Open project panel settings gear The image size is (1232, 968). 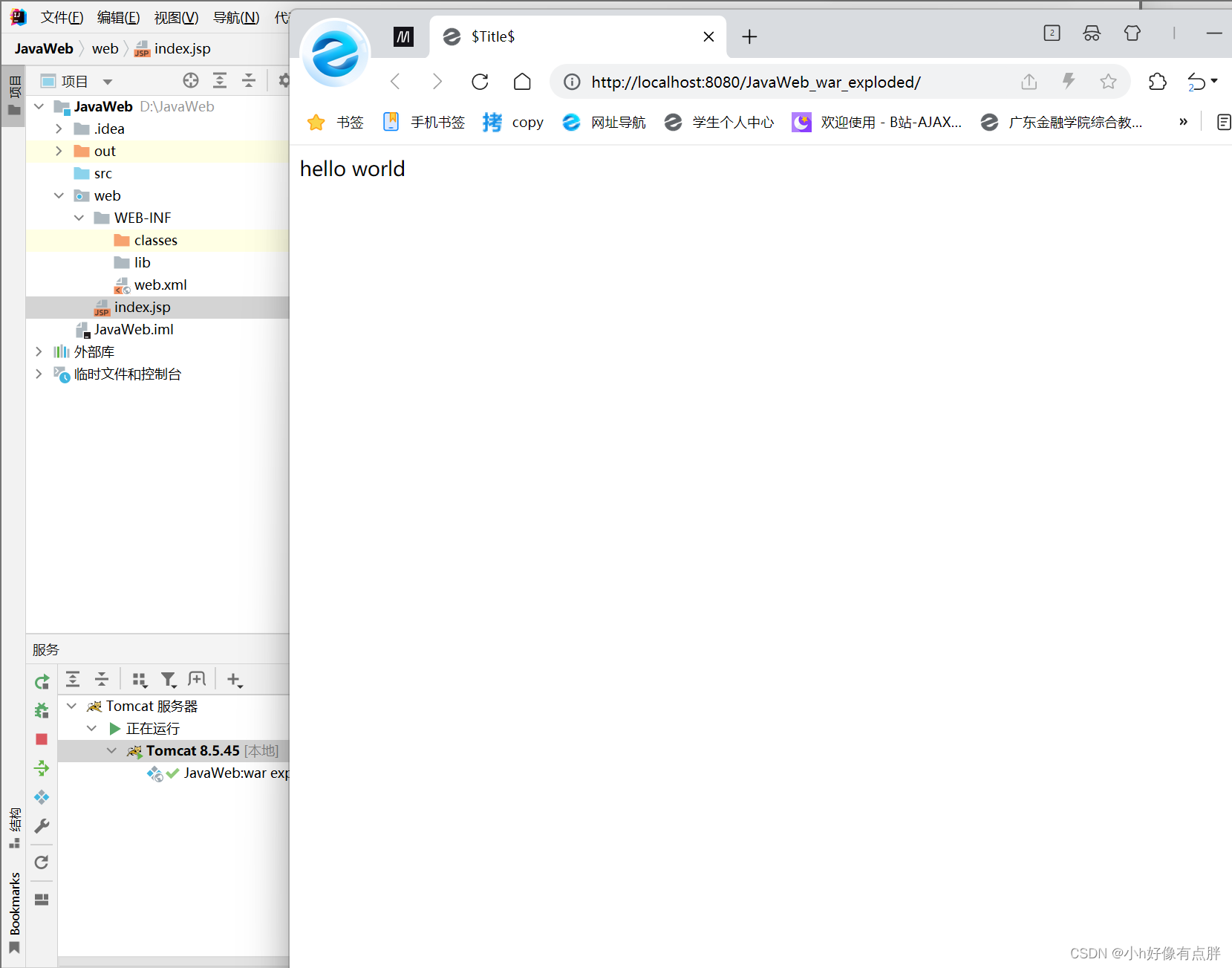click(x=284, y=80)
